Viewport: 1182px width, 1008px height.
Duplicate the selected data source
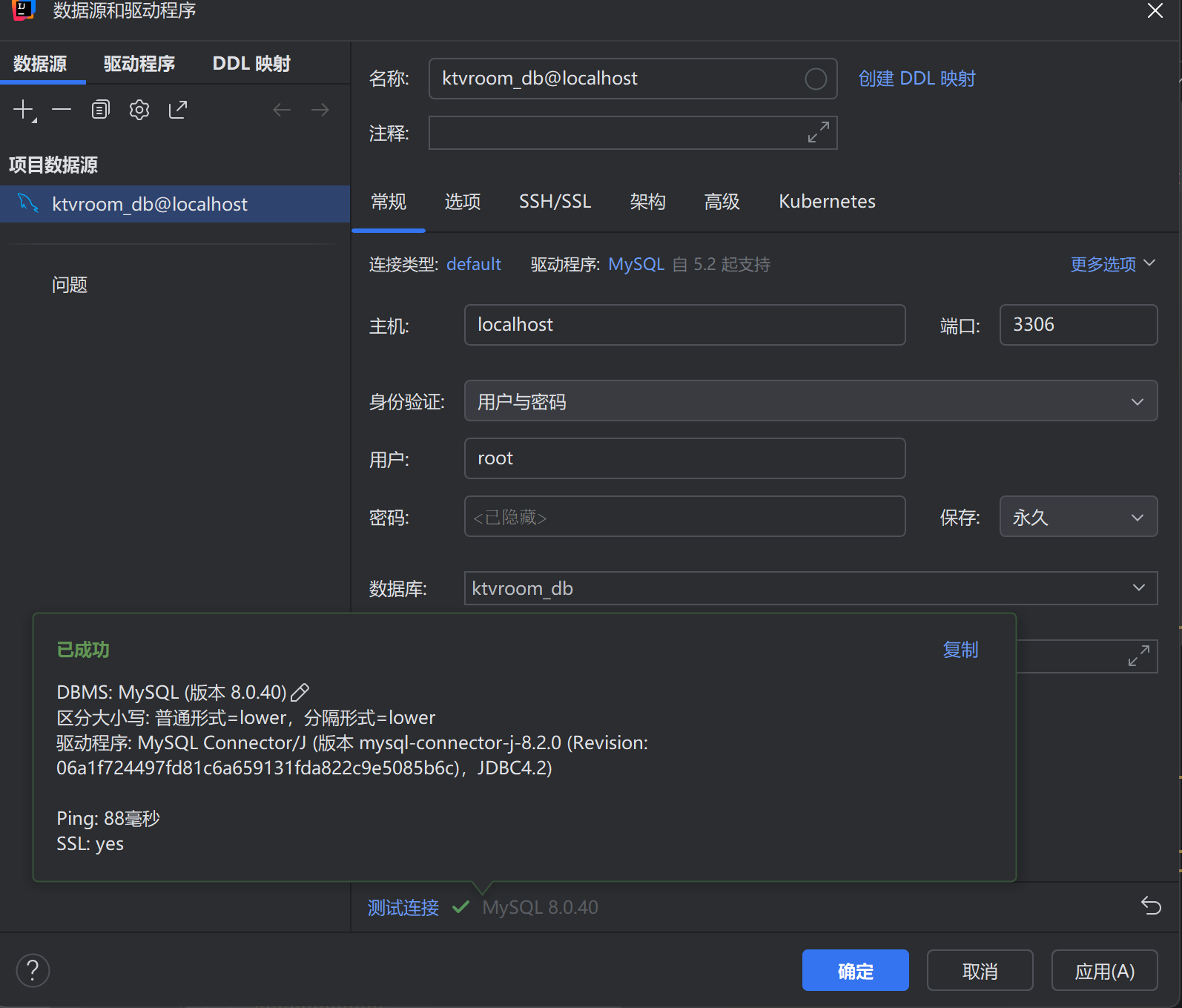100,111
